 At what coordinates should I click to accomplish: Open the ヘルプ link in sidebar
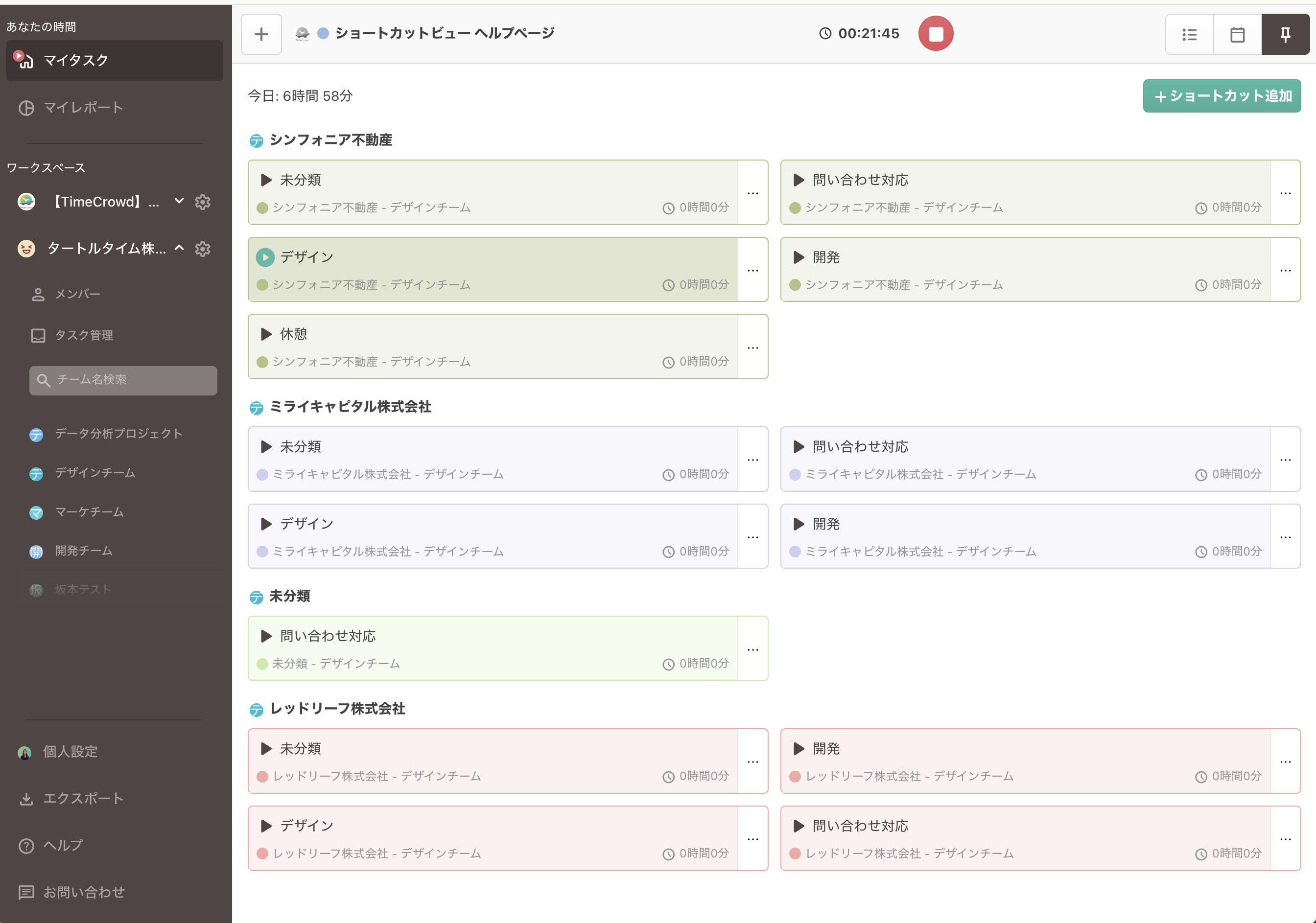63,845
